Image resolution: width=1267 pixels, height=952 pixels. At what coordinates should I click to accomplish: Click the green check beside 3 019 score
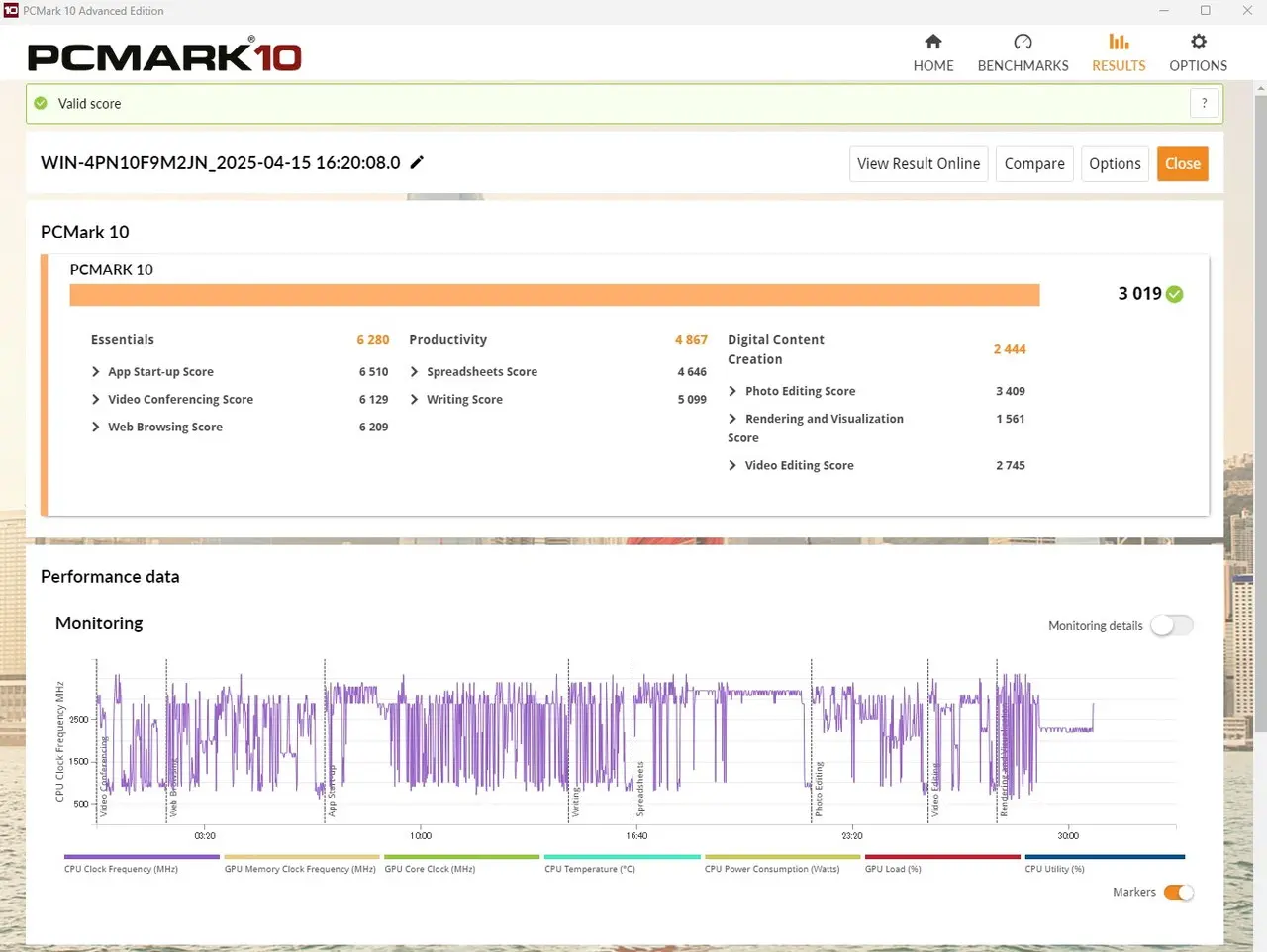[1175, 294]
